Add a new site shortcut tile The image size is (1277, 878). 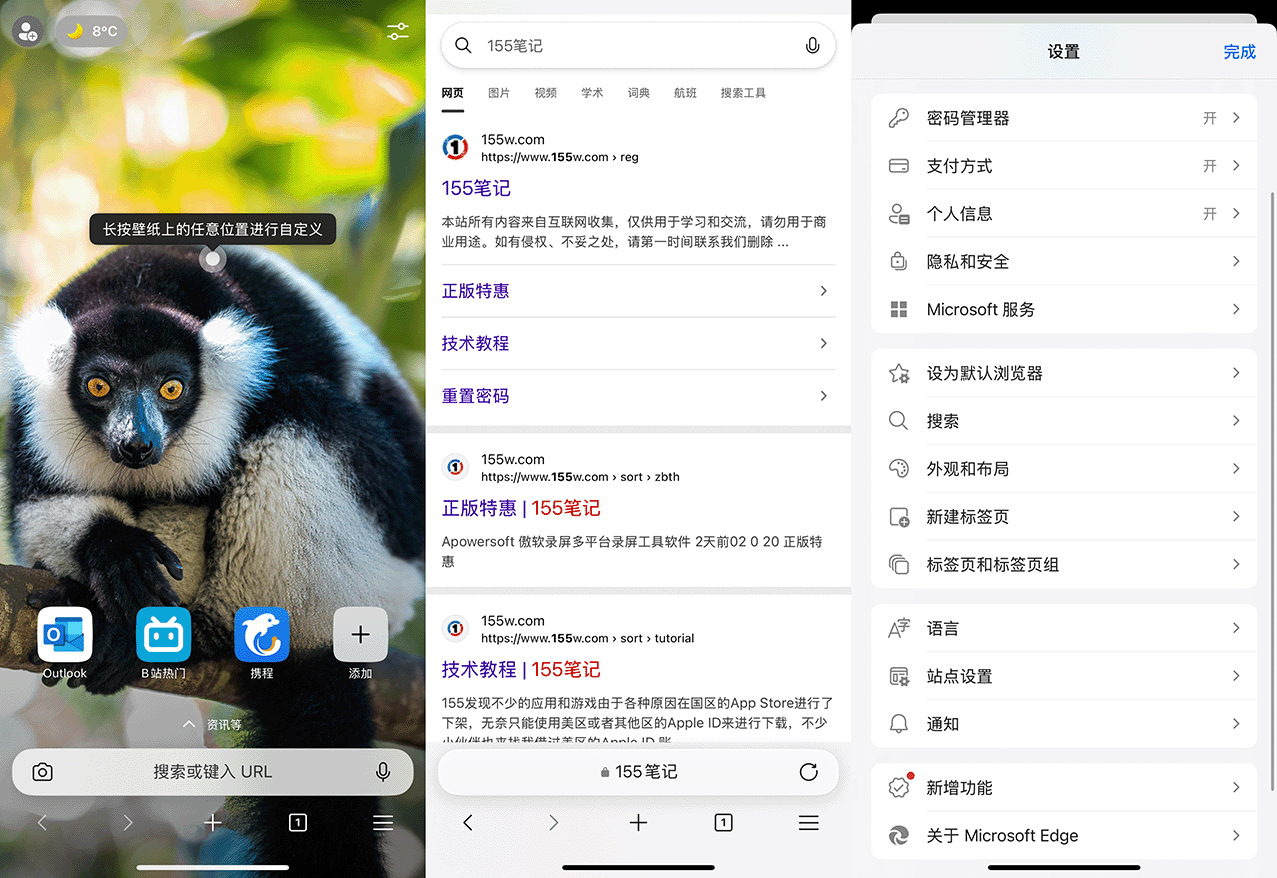pos(360,635)
